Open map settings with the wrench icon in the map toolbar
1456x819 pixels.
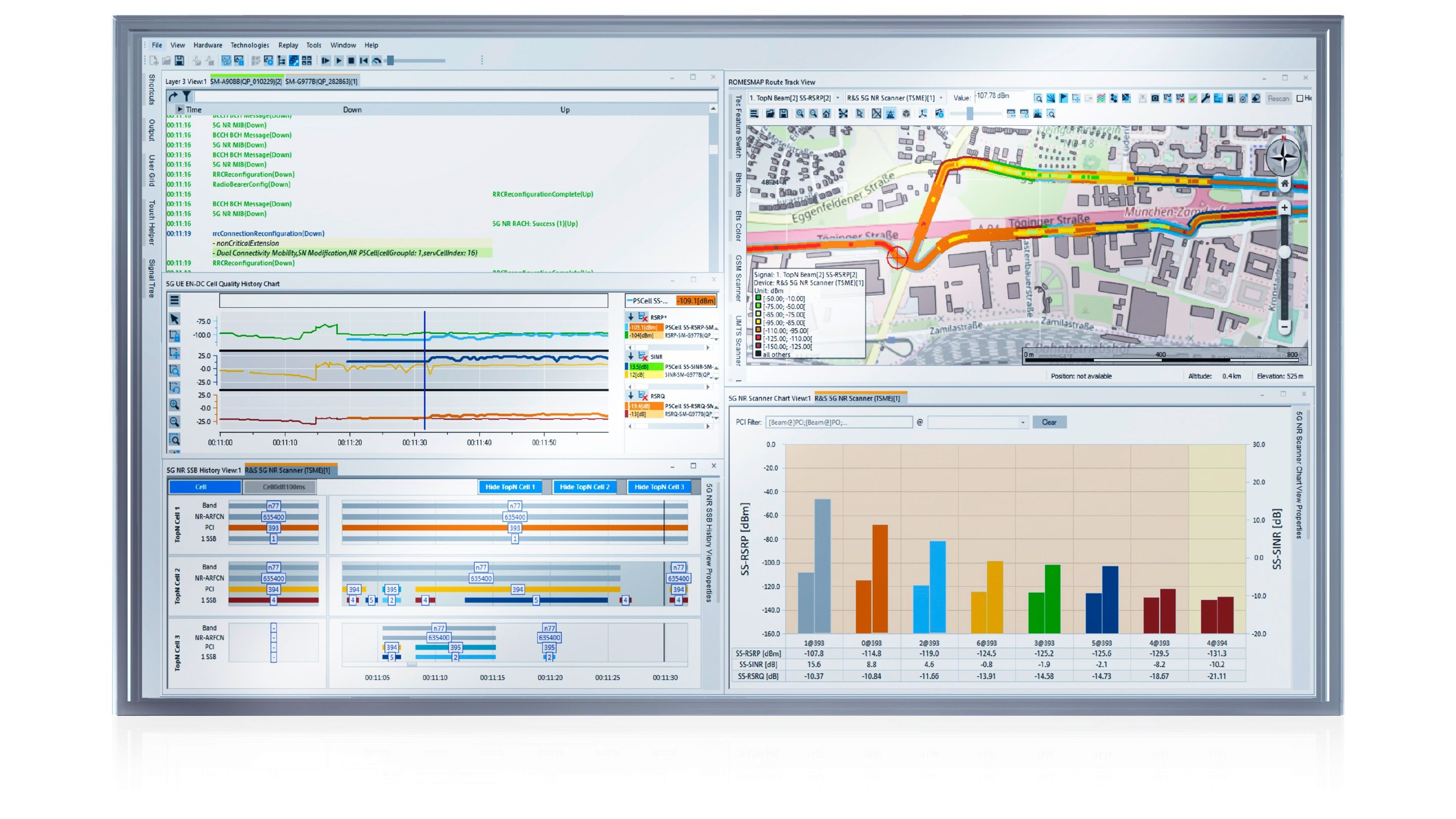pyautogui.click(x=1206, y=99)
